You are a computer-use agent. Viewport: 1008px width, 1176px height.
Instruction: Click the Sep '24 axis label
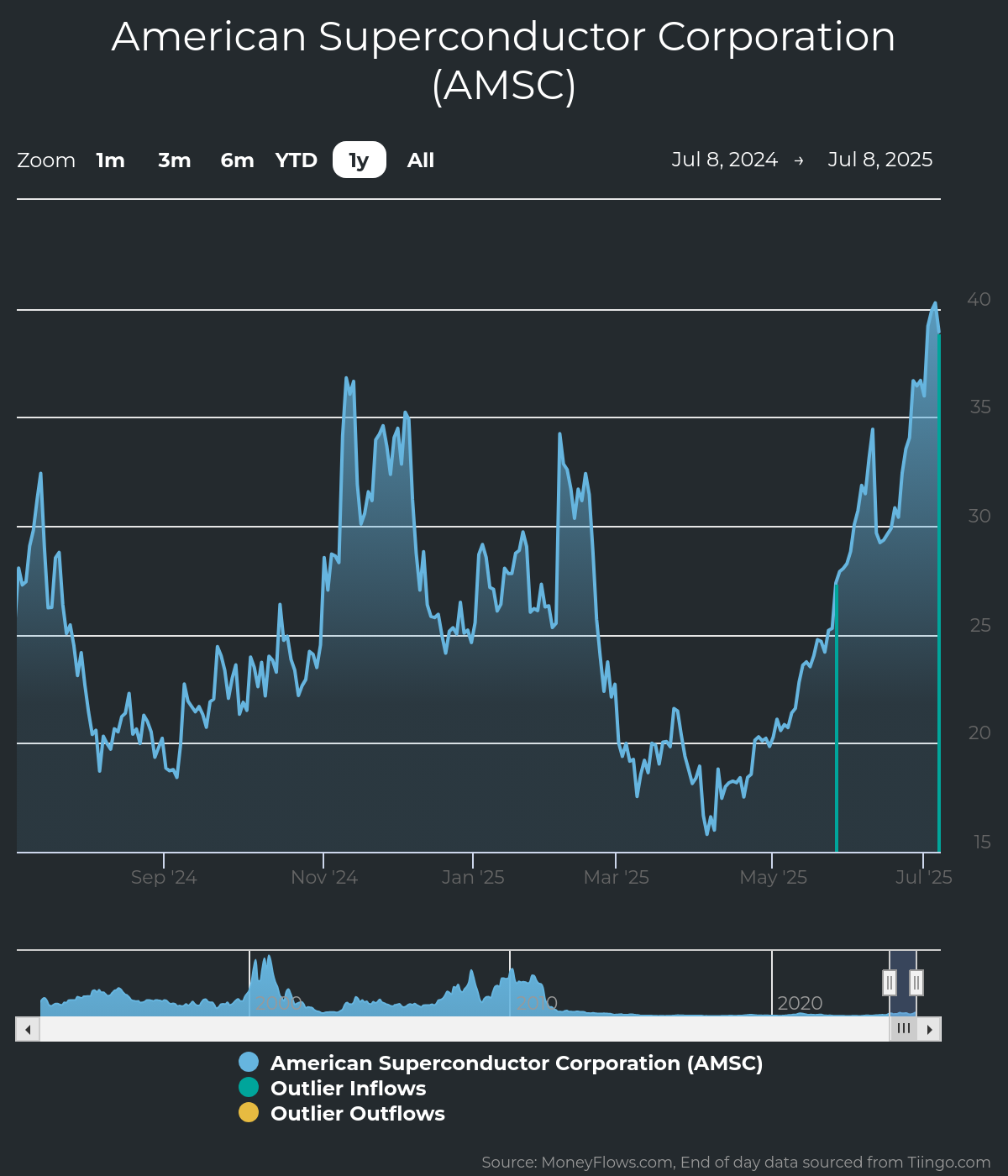(x=164, y=878)
